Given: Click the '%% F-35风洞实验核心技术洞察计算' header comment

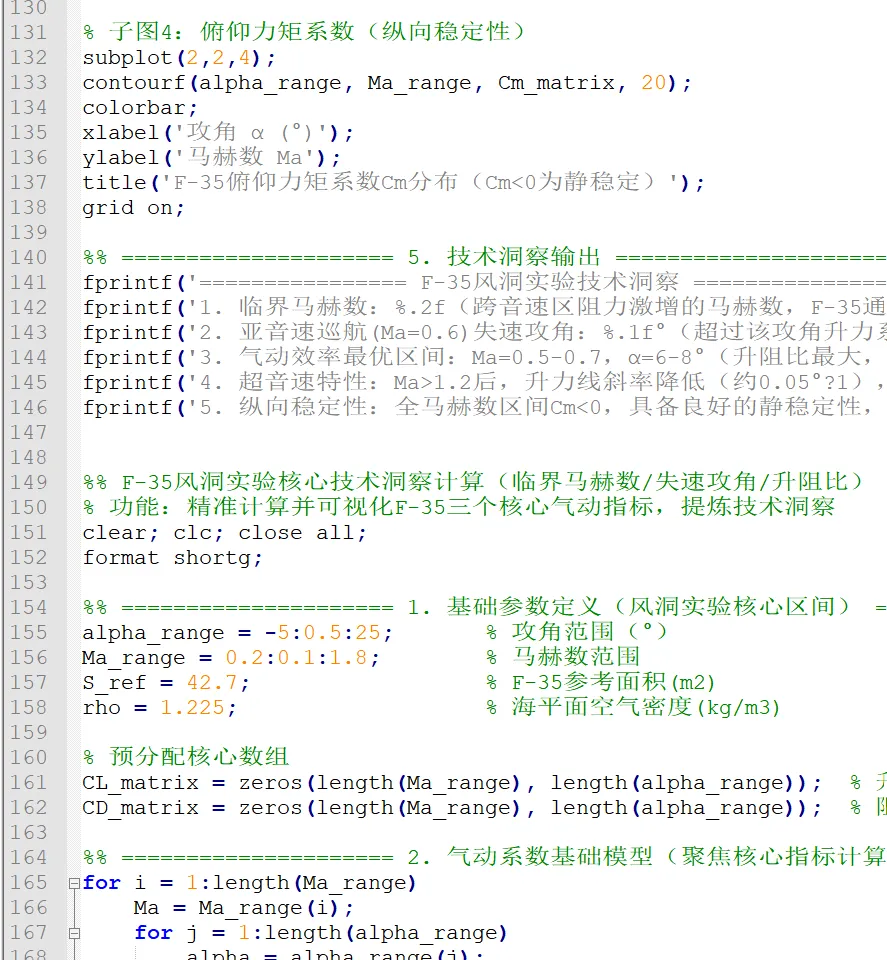Looking at the screenshot, I should pos(473,482).
